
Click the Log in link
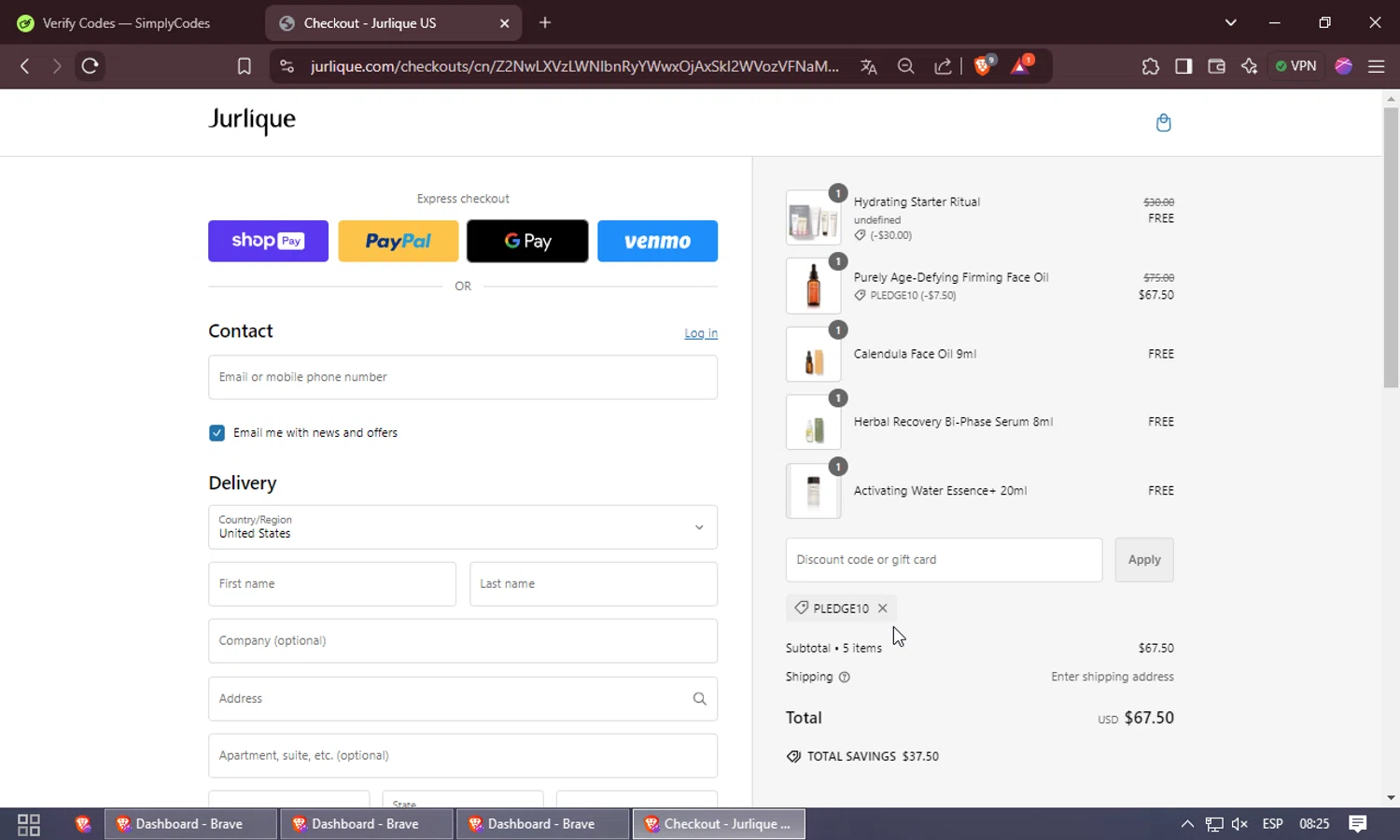[701, 333]
